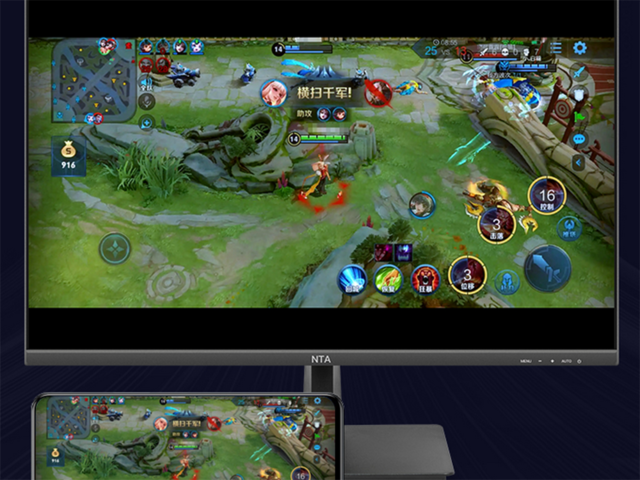Screen dimensions: 640x480
Task: Tap the green flag gather signal
Action: pyautogui.click(x=579, y=117)
